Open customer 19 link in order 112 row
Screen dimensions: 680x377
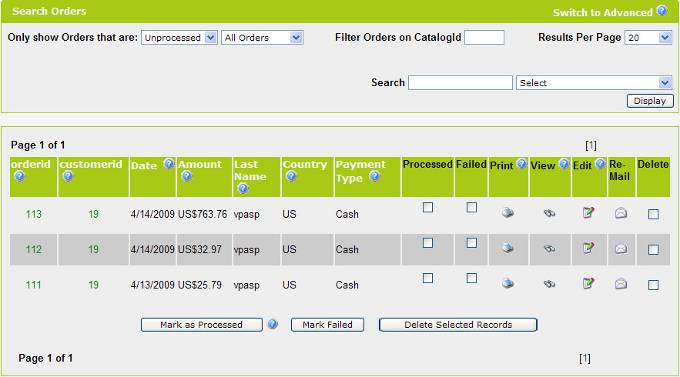point(93,249)
